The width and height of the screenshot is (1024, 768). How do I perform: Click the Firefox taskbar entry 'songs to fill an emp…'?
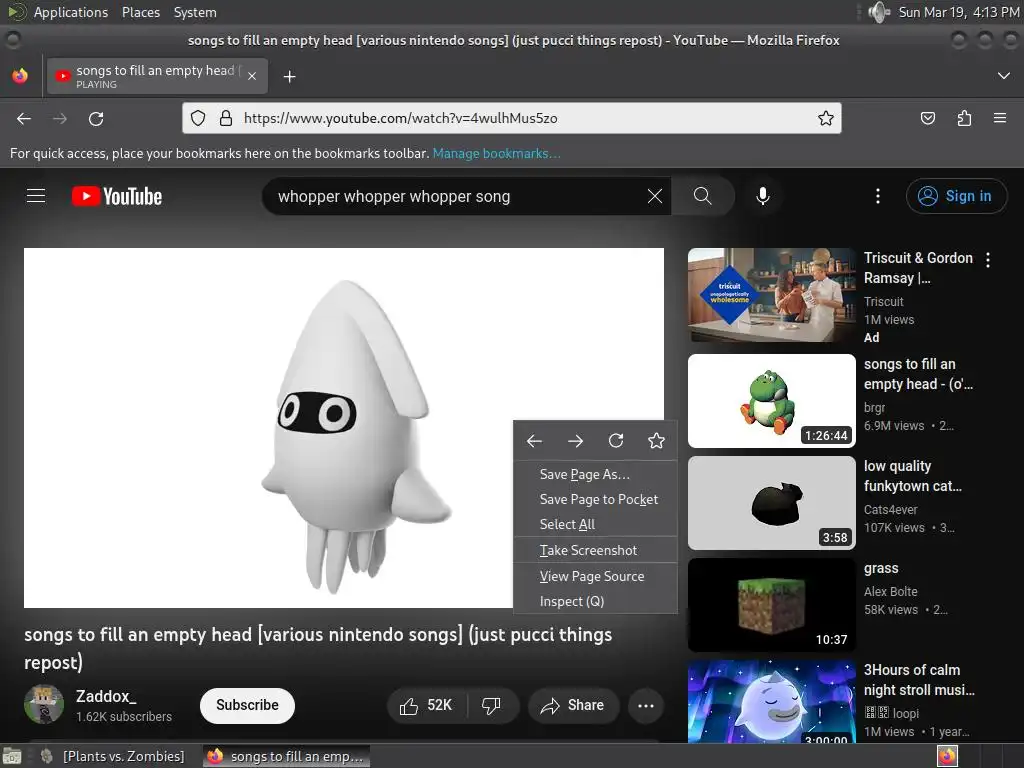pos(287,756)
